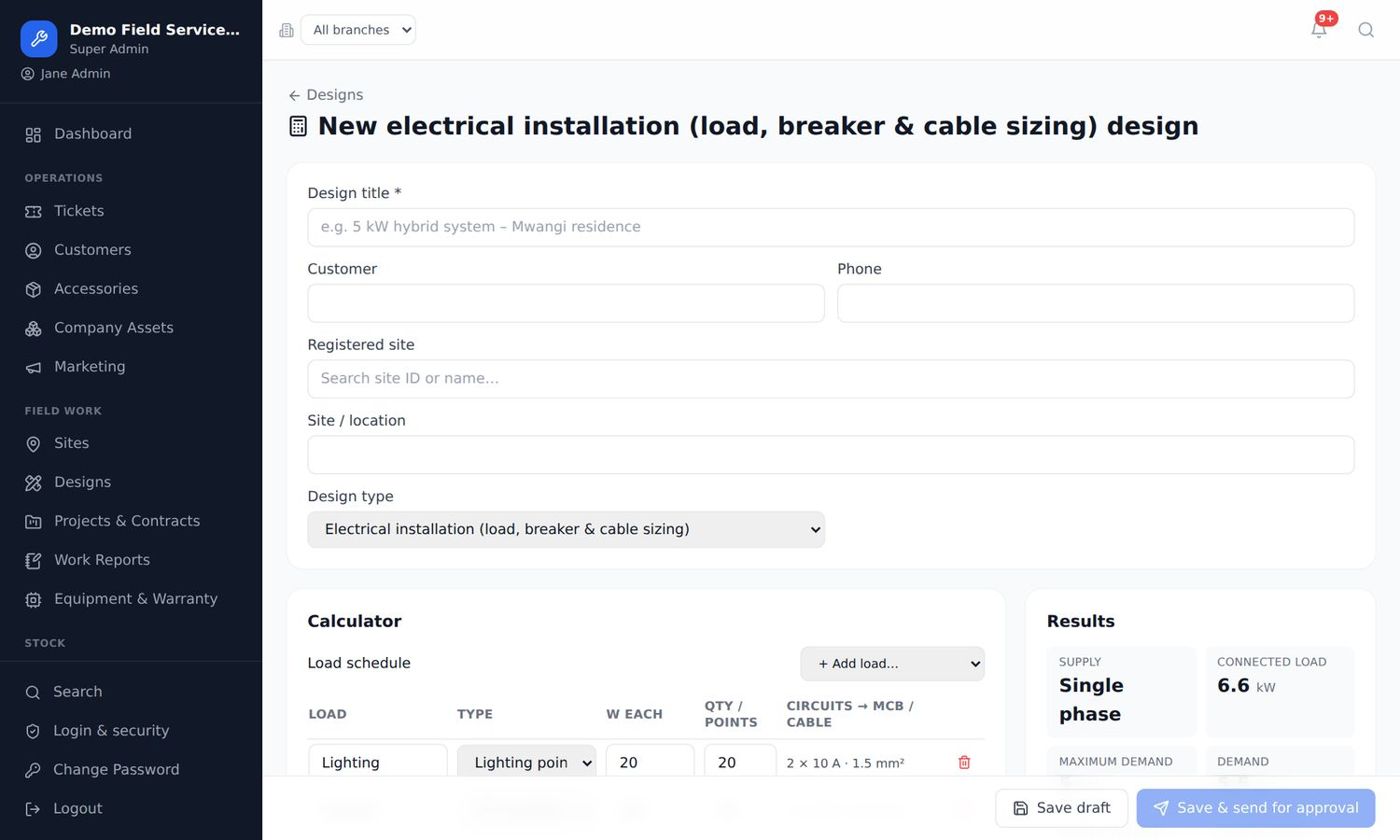Click the Phone input field
This screenshot has height=840, width=1400.
[x=1096, y=303]
